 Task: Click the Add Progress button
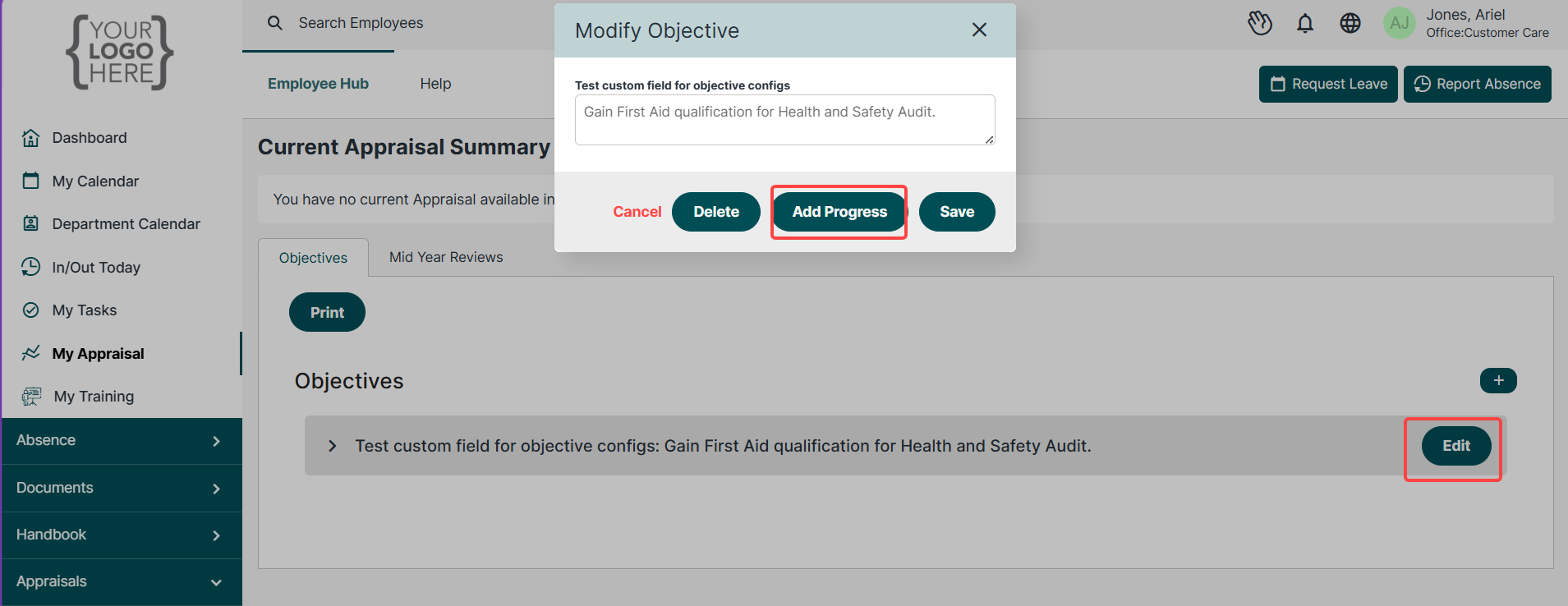[839, 212]
